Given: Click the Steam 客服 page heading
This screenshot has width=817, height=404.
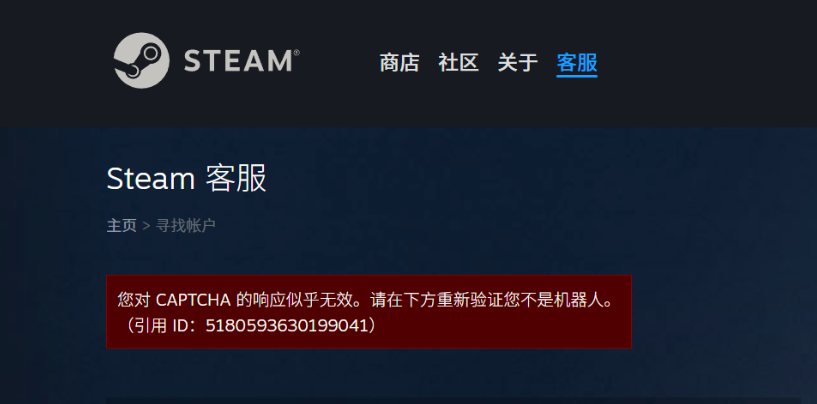Looking at the screenshot, I should pos(187,178).
